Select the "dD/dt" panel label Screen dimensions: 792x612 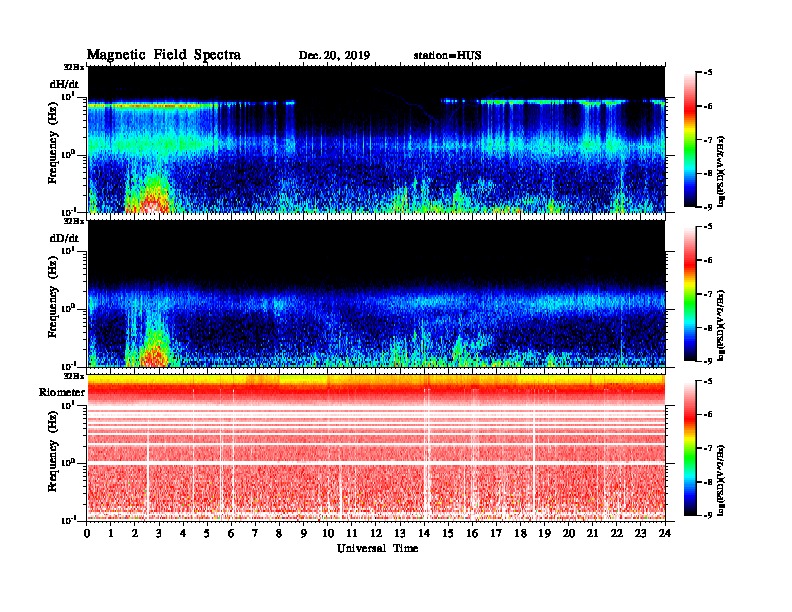[x=64, y=237]
